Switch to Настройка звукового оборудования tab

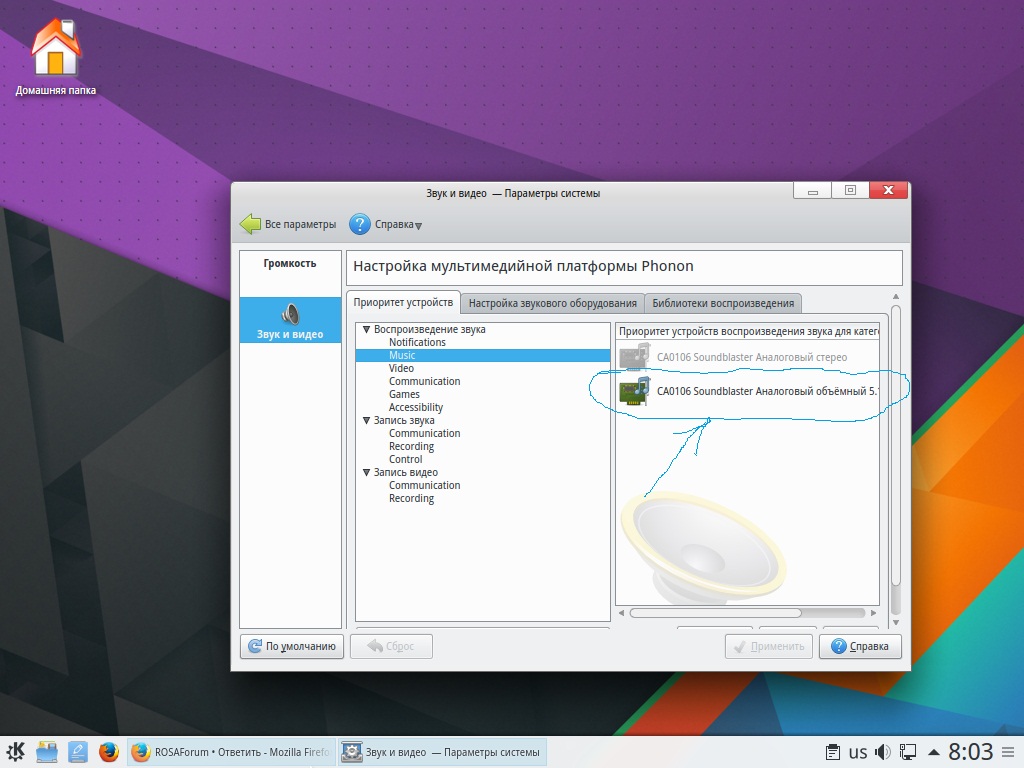(552, 303)
